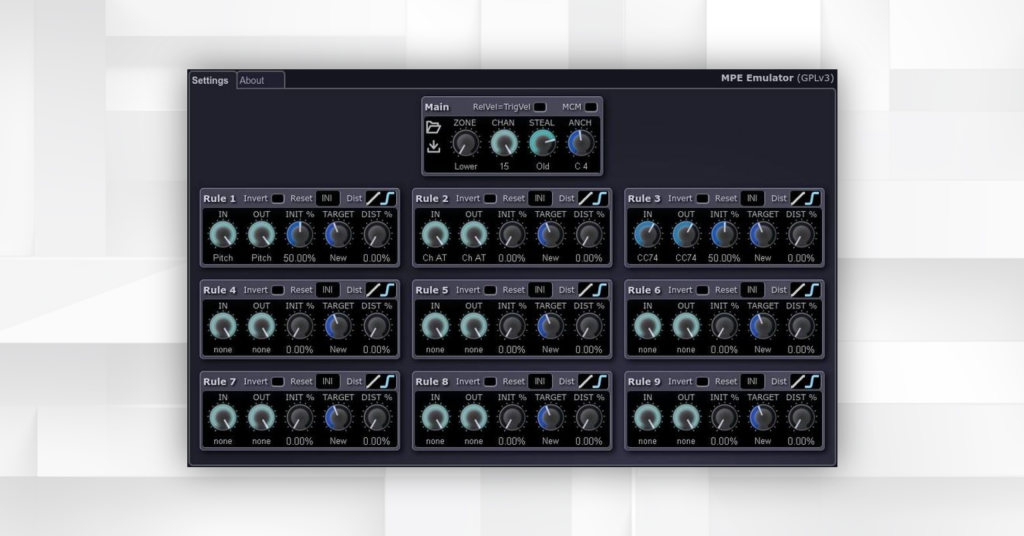Click the ANCH knob in Main

[580, 144]
